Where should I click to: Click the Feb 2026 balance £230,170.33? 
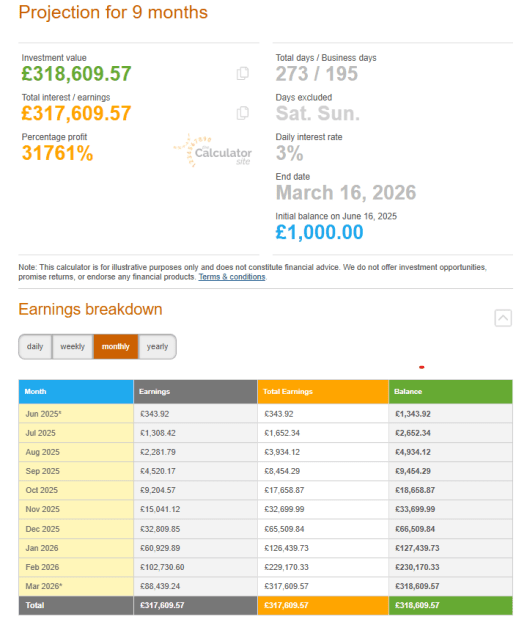[417, 567]
